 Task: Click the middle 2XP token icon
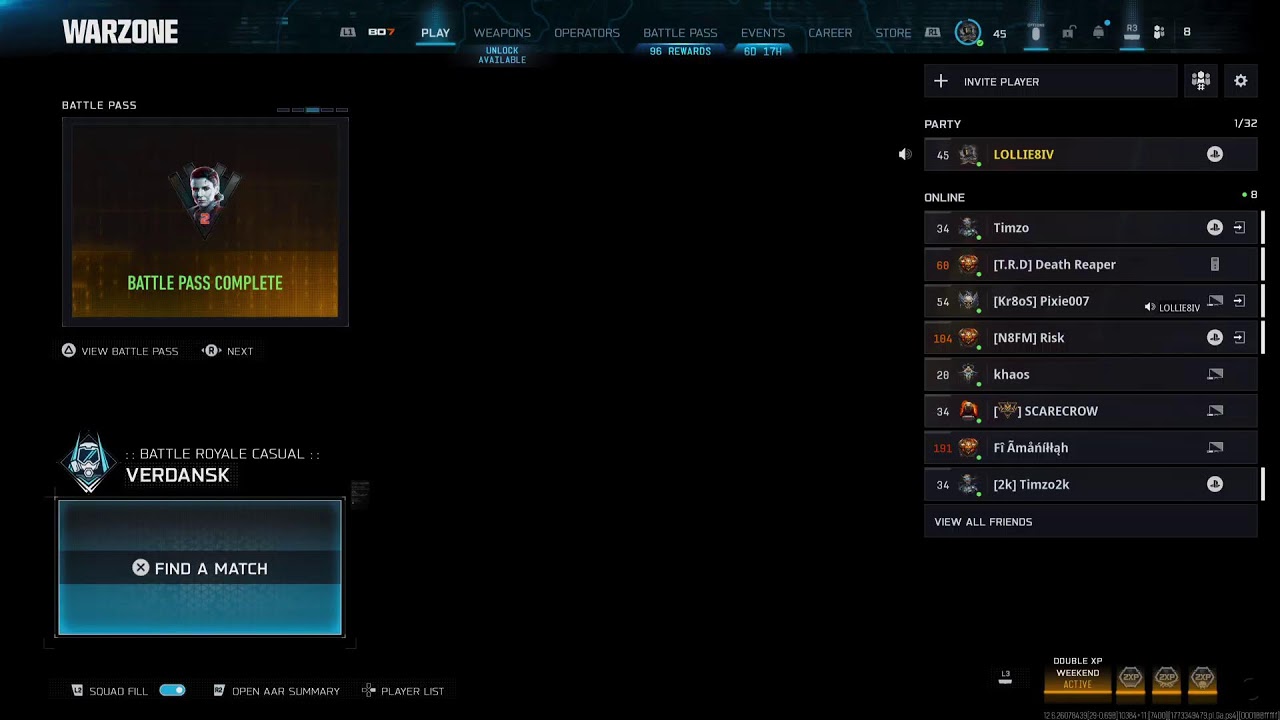click(x=1166, y=679)
